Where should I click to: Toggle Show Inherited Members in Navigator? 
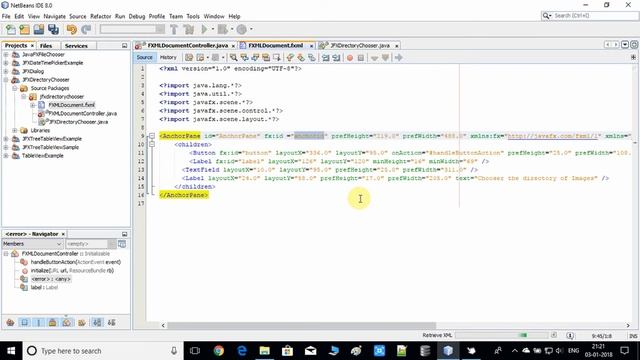[x=10, y=322]
